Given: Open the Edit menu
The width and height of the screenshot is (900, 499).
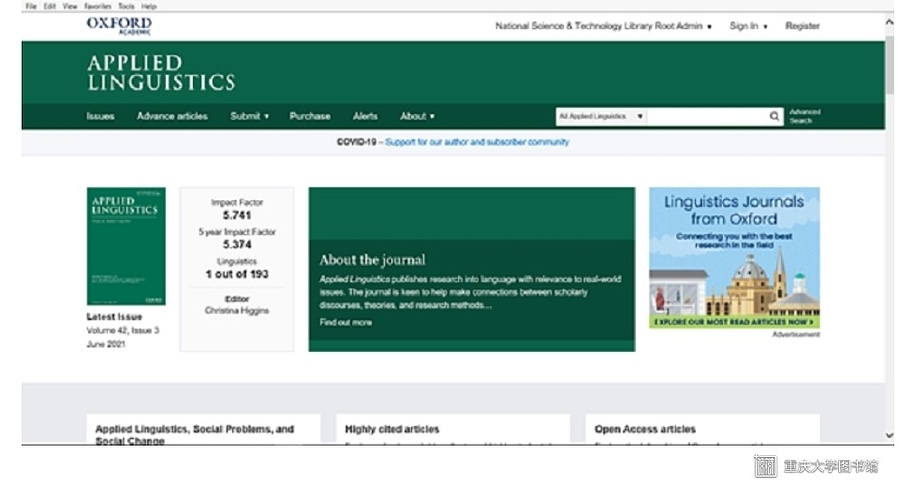Looking at the screenshot, I should point(50,6).
